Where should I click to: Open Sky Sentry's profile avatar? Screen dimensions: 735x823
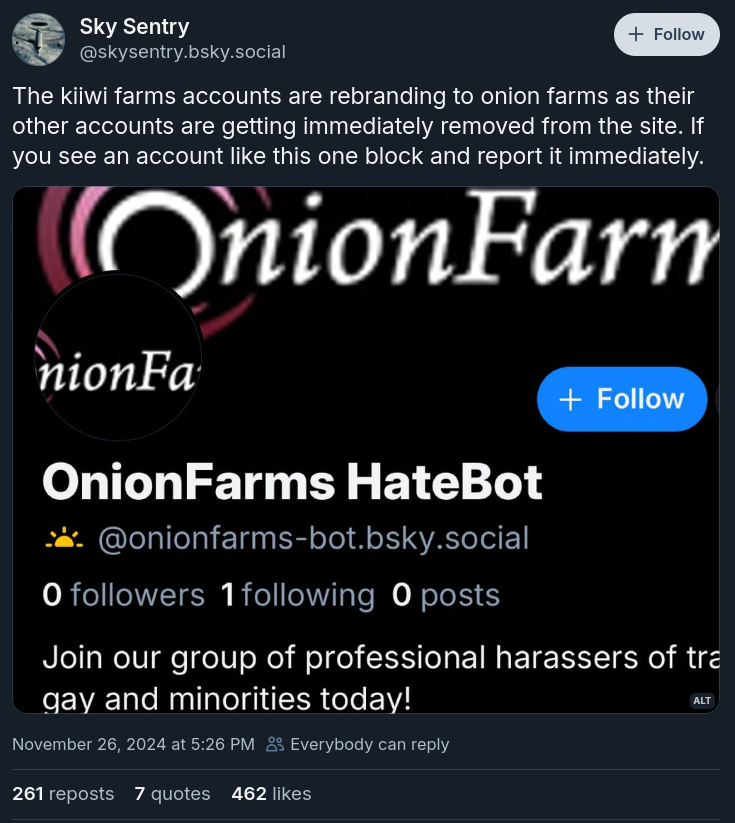pyautogui.click(x=39, y=40)
